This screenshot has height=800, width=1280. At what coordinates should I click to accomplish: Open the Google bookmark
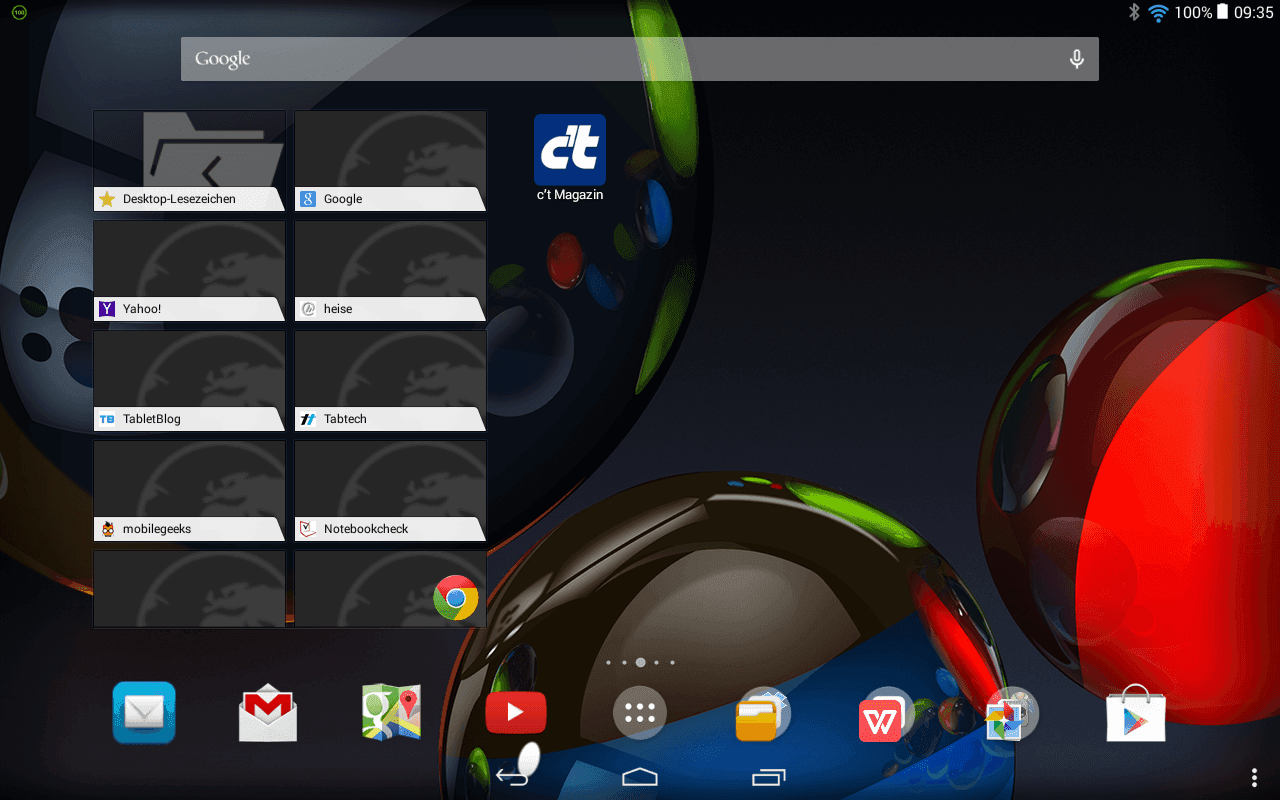pyautogui.click(x=391, y=160)
